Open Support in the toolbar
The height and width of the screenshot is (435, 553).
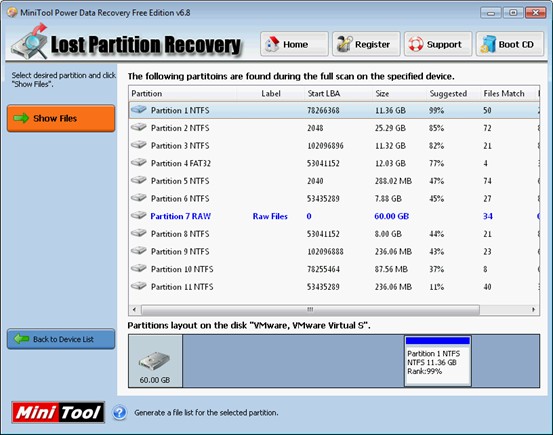pos(438,44)
